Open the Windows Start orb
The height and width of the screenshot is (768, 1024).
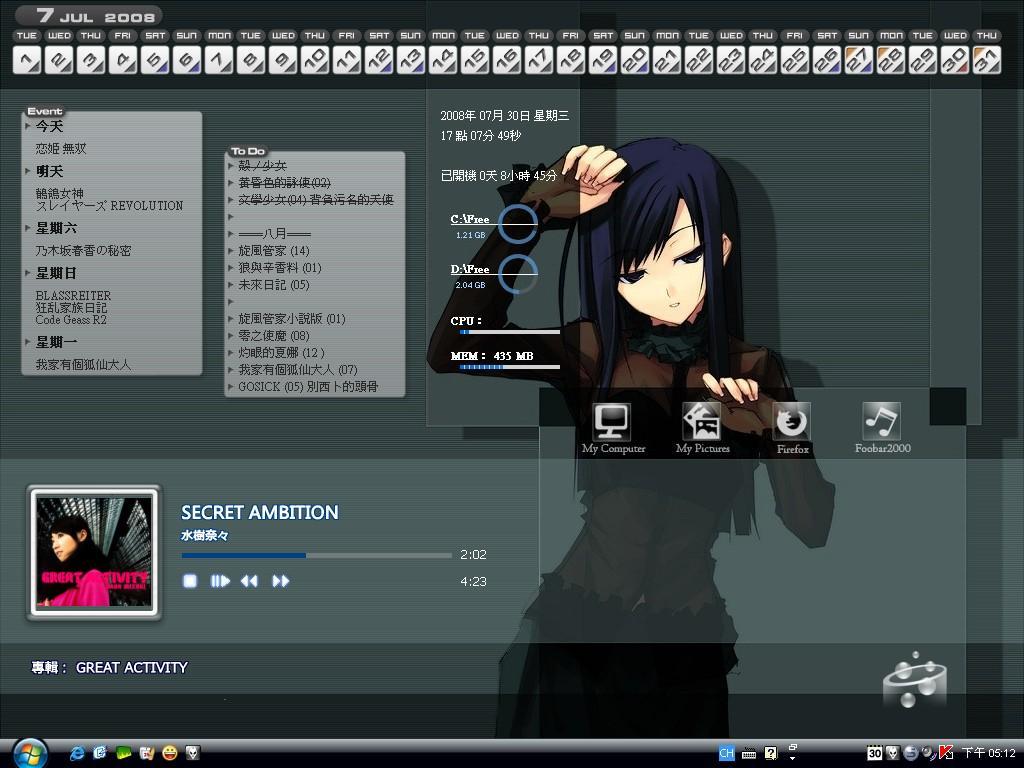[29, 753]
